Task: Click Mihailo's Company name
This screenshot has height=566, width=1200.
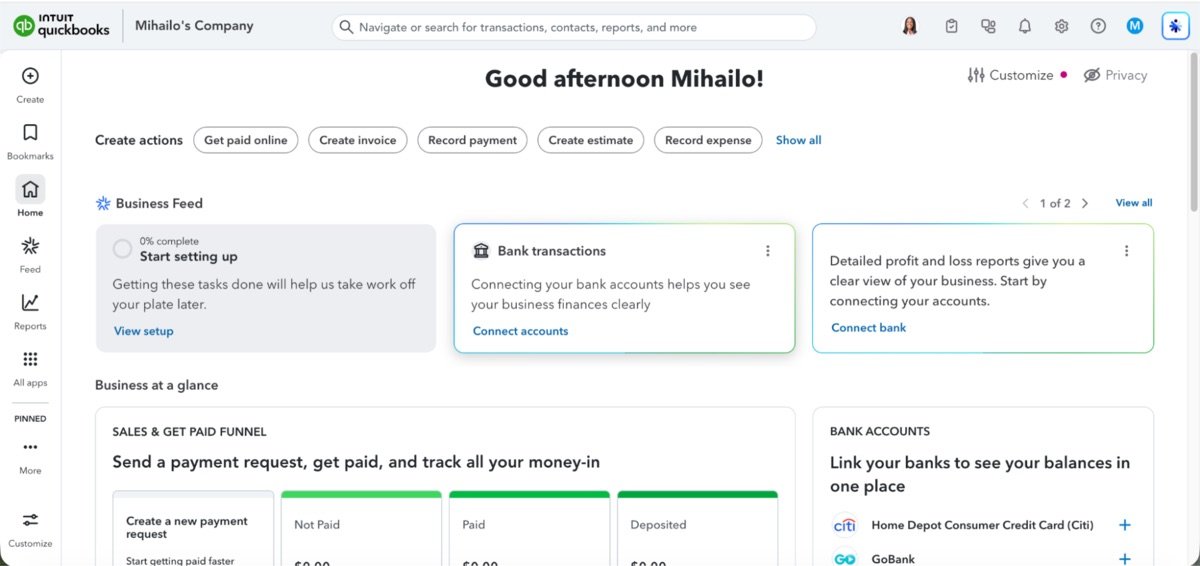Action: click(194, 26)
